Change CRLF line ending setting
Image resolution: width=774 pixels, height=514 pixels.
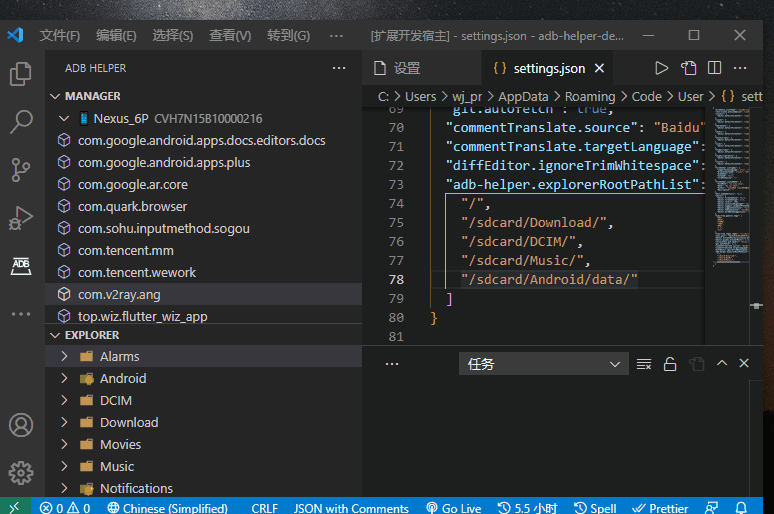(x=265, y=508)
